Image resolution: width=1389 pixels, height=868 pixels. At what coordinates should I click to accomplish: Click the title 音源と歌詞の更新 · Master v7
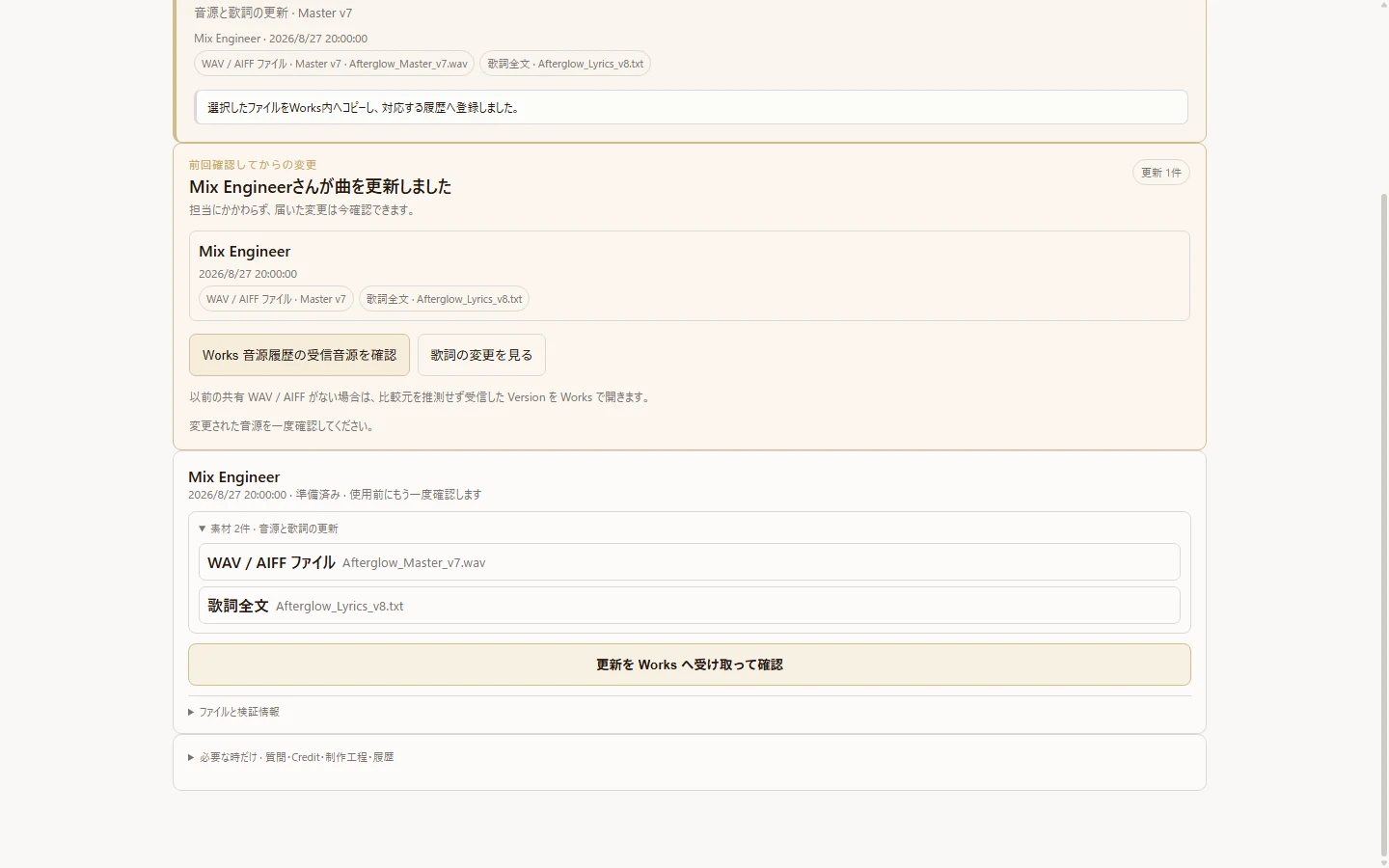coord(273,14)
